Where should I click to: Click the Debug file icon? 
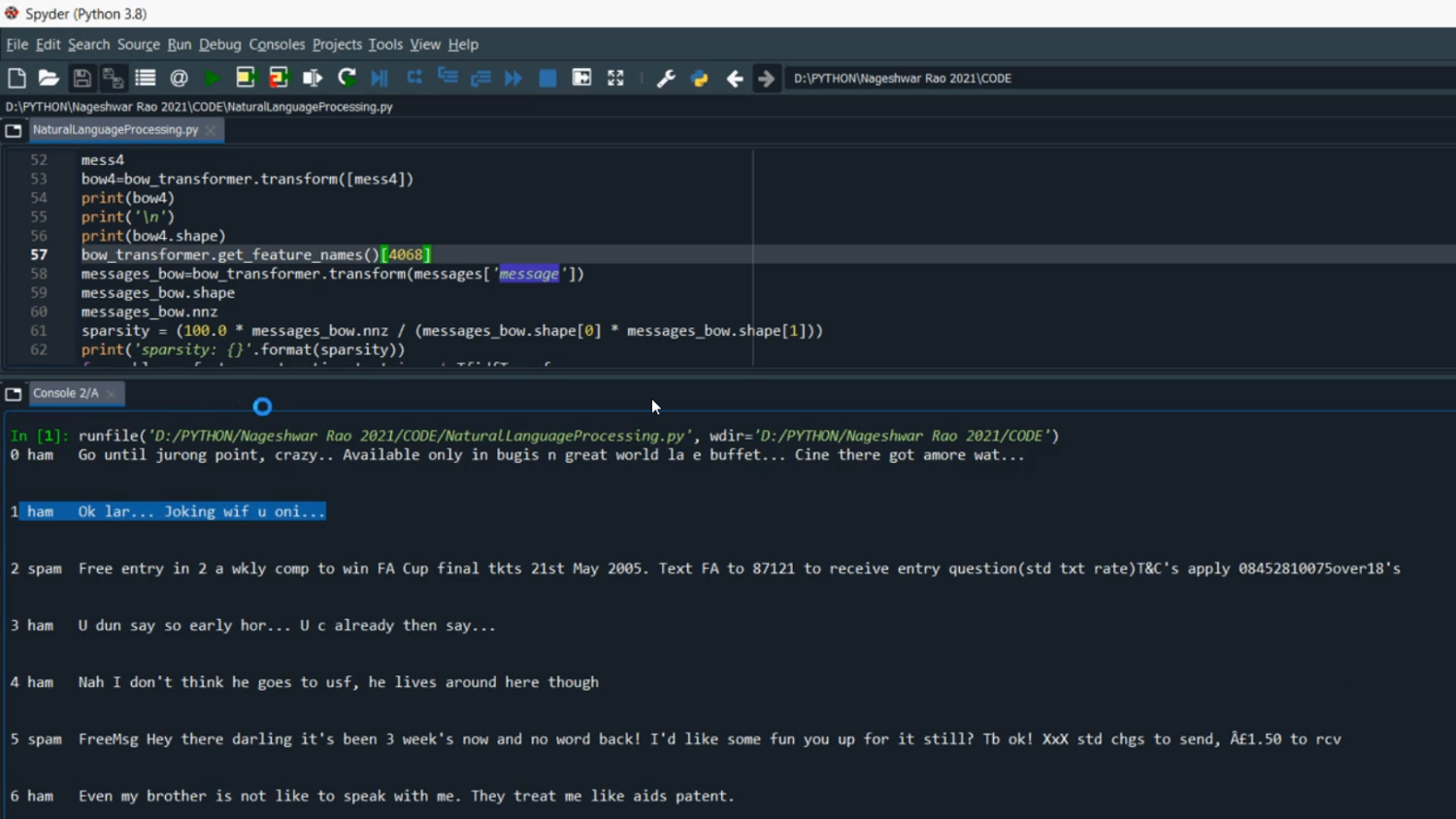(380, 79)
